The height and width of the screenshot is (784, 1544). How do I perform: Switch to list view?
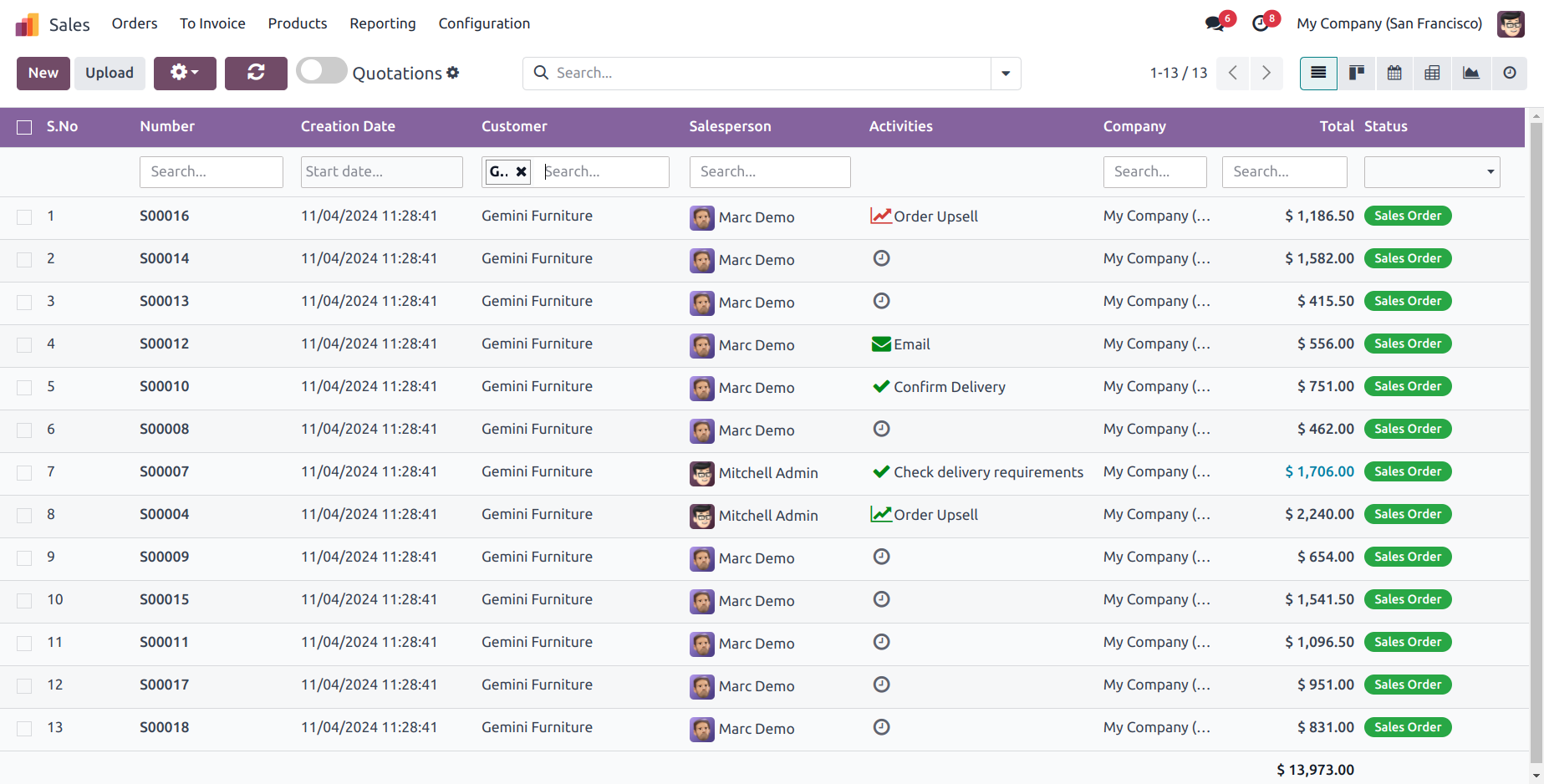click(1318, 73)
